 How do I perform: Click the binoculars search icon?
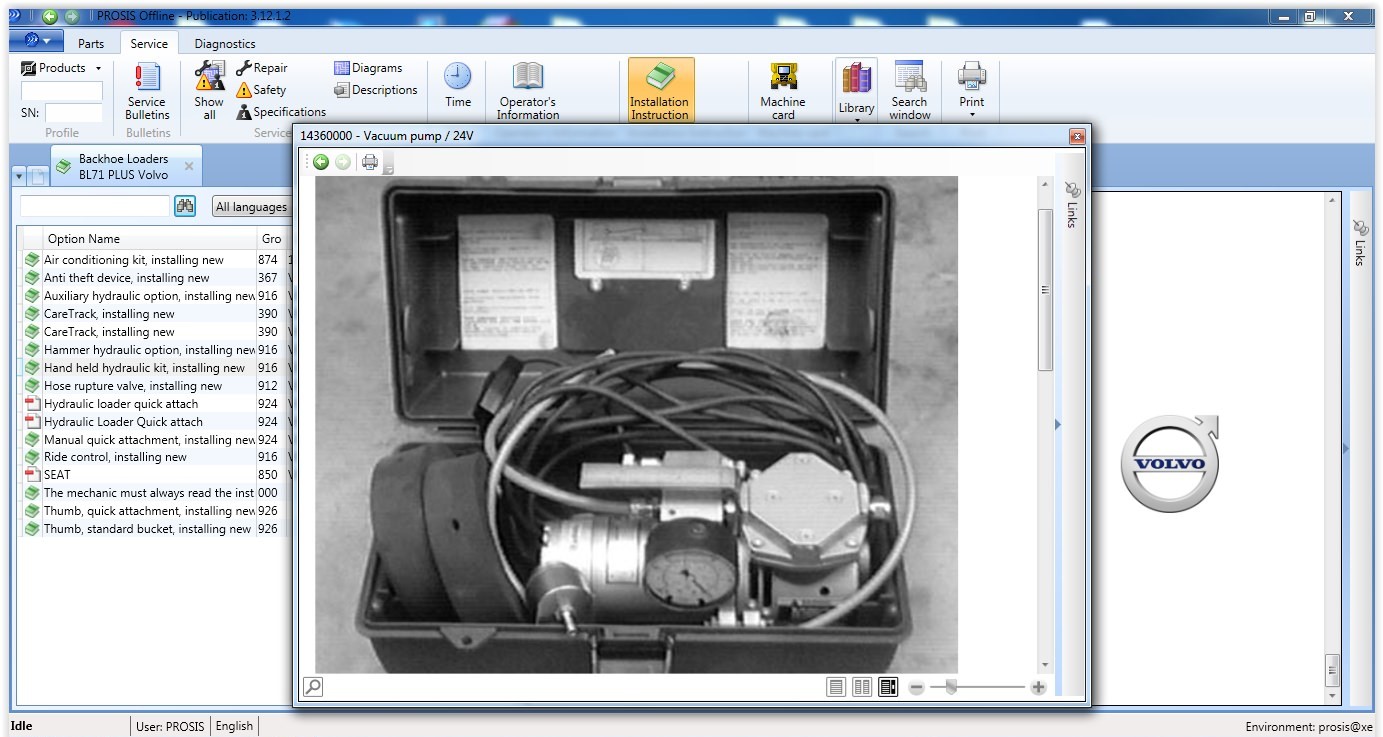[185, 206]
